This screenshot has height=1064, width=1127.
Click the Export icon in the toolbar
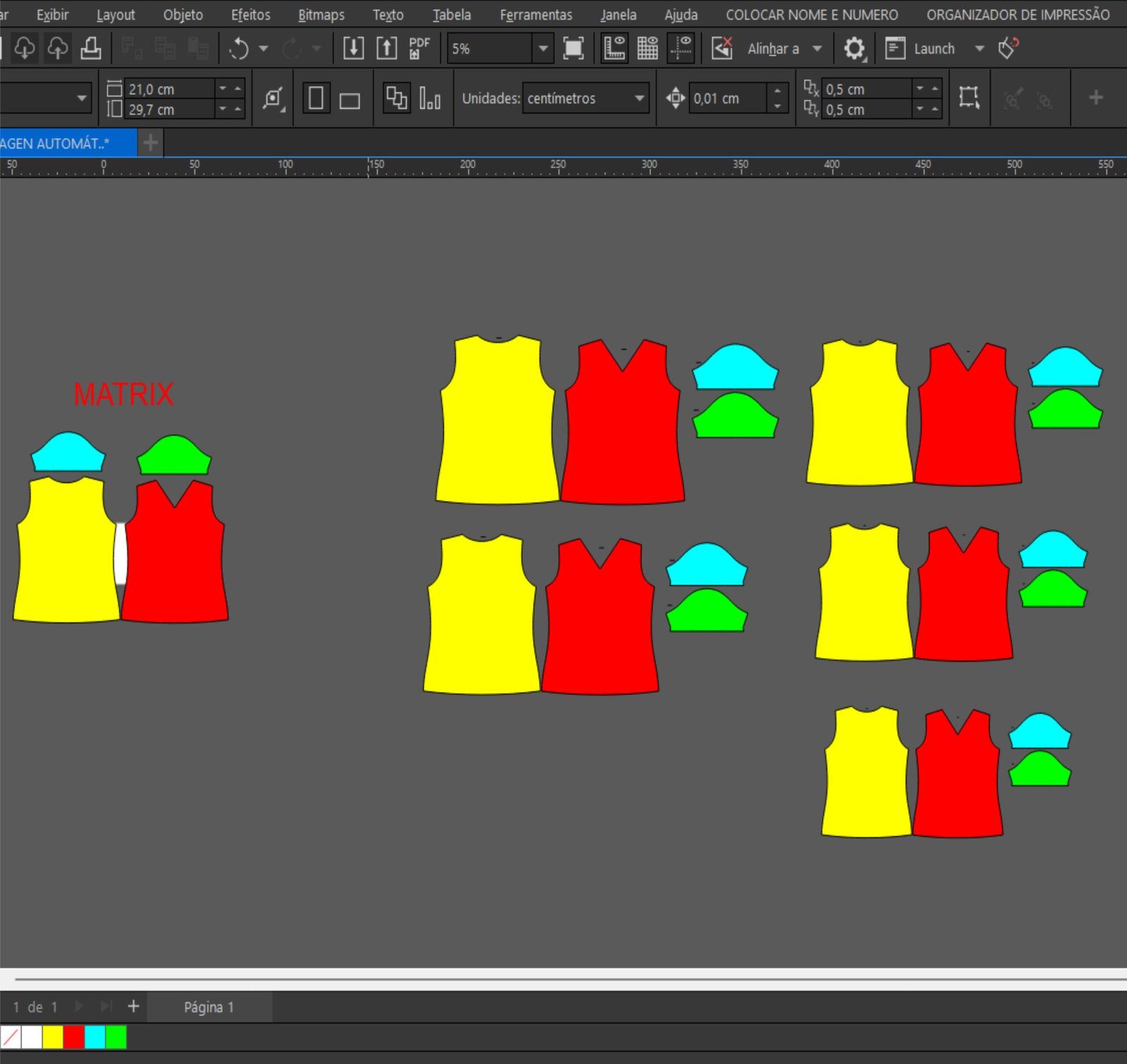pos(387,49)
